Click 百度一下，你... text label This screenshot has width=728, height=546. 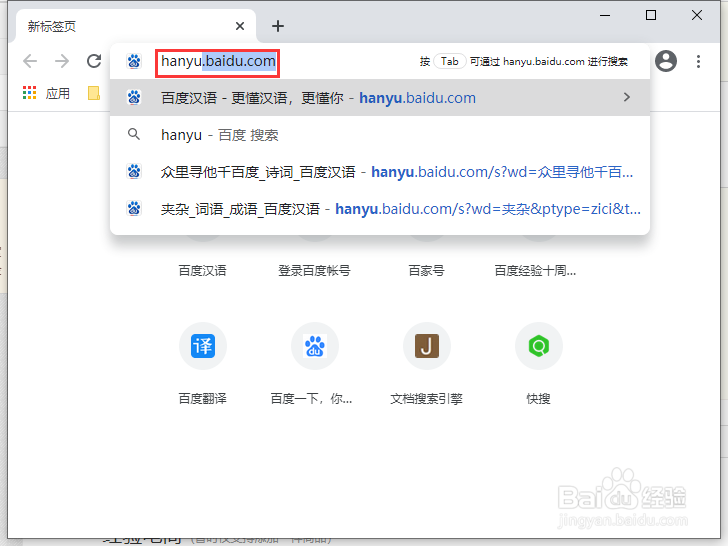(312, 398)
